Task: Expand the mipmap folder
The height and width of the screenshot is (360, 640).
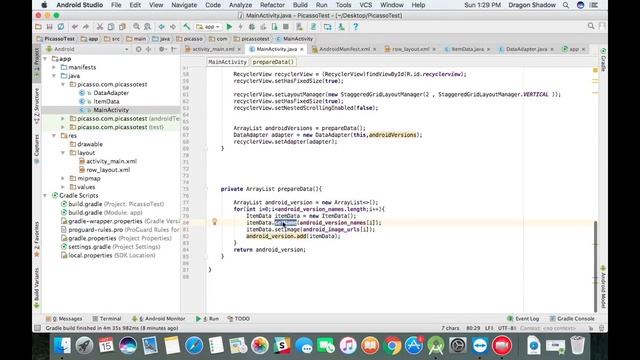Action: [63, 178]
